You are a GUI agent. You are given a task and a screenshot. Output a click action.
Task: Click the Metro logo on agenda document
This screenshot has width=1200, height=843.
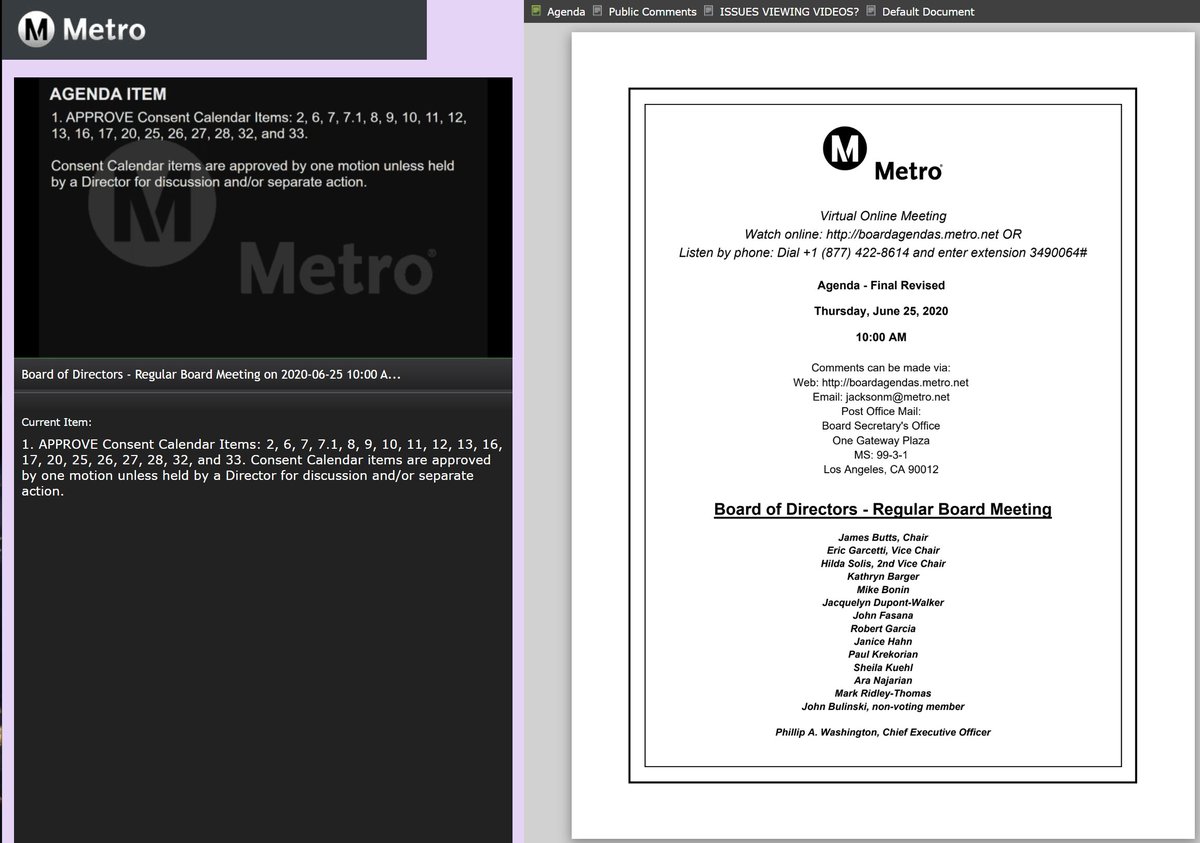(x=882, y=154)
